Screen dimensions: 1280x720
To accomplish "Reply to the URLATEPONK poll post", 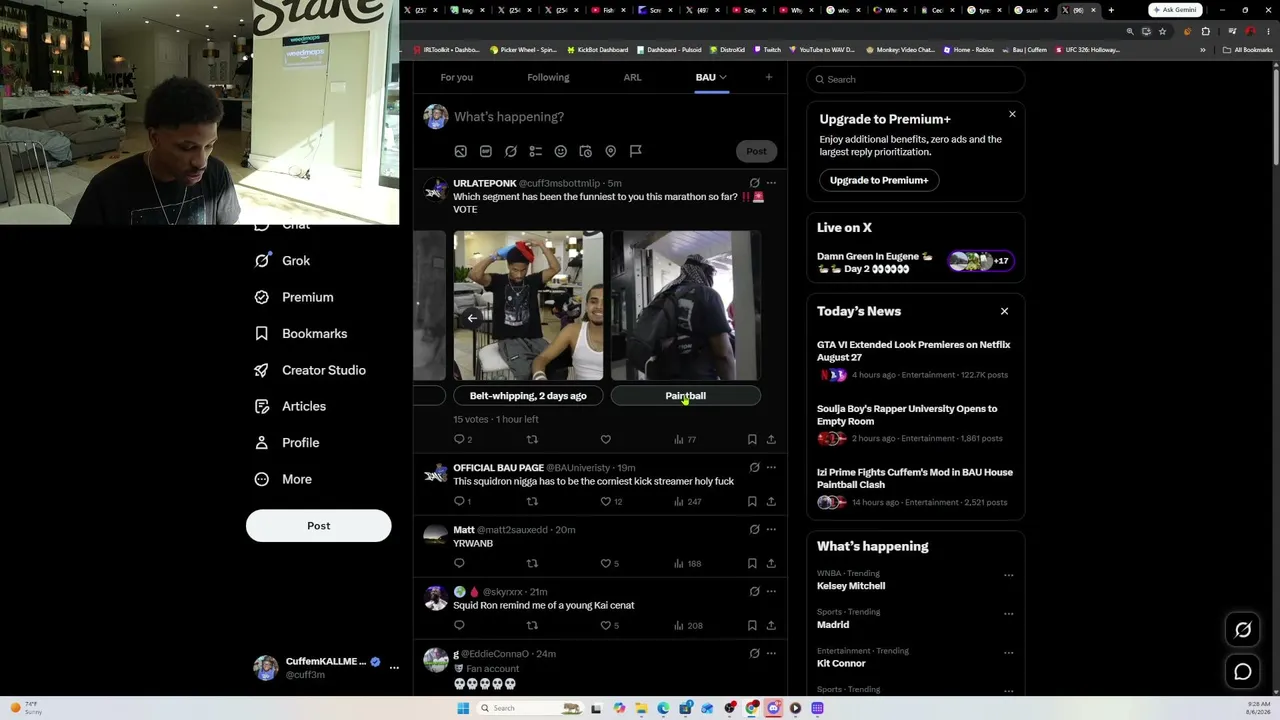I will click(459, 439).
